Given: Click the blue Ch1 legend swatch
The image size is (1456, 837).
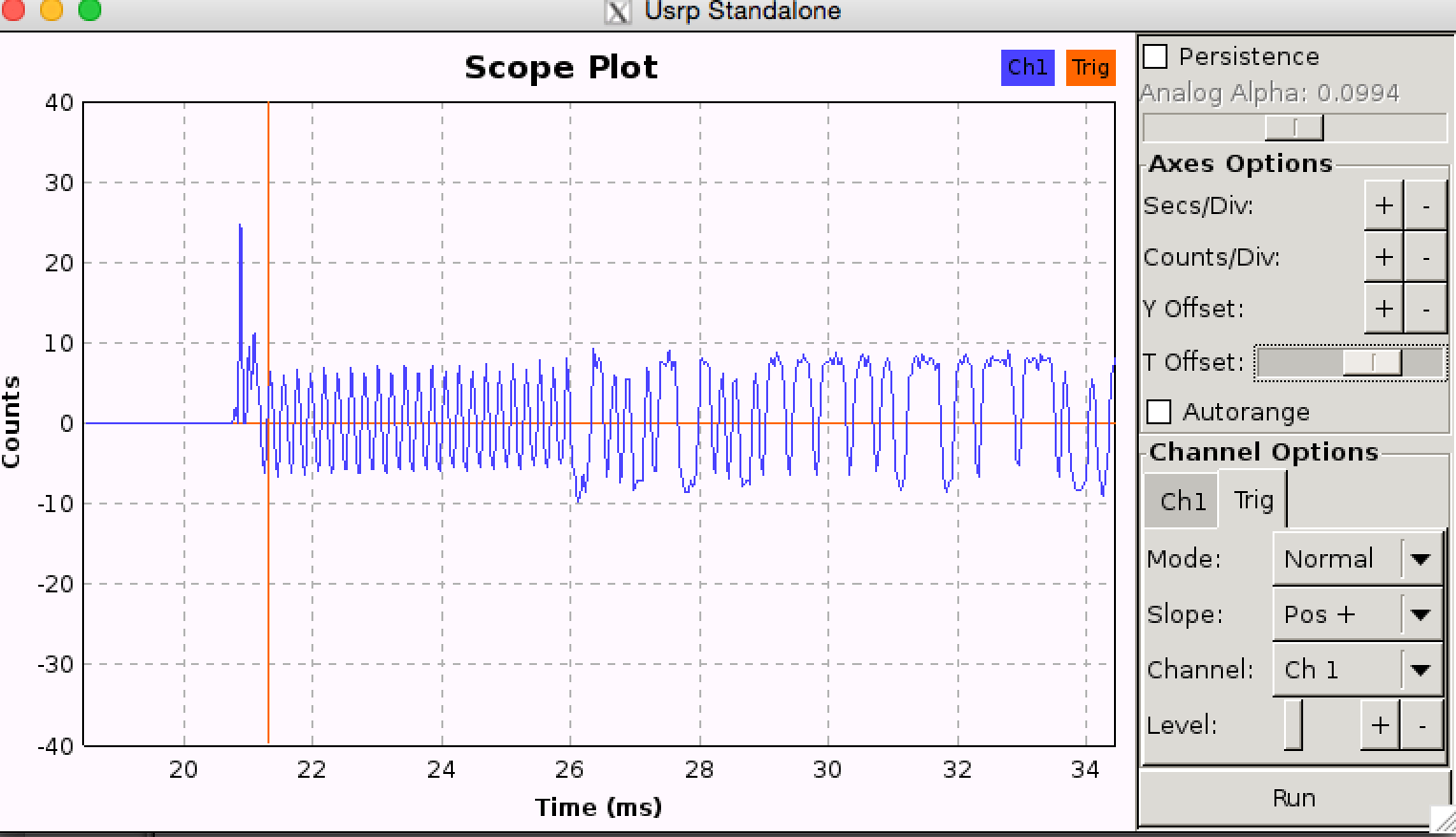Looking at the screenshot, I should pos(1027,67).
